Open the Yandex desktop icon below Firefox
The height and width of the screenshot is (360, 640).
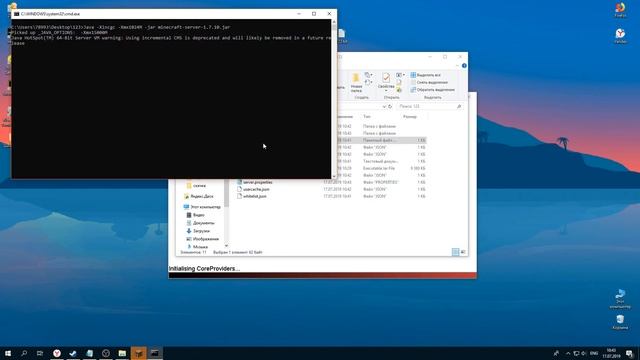[x=620, y=36]
